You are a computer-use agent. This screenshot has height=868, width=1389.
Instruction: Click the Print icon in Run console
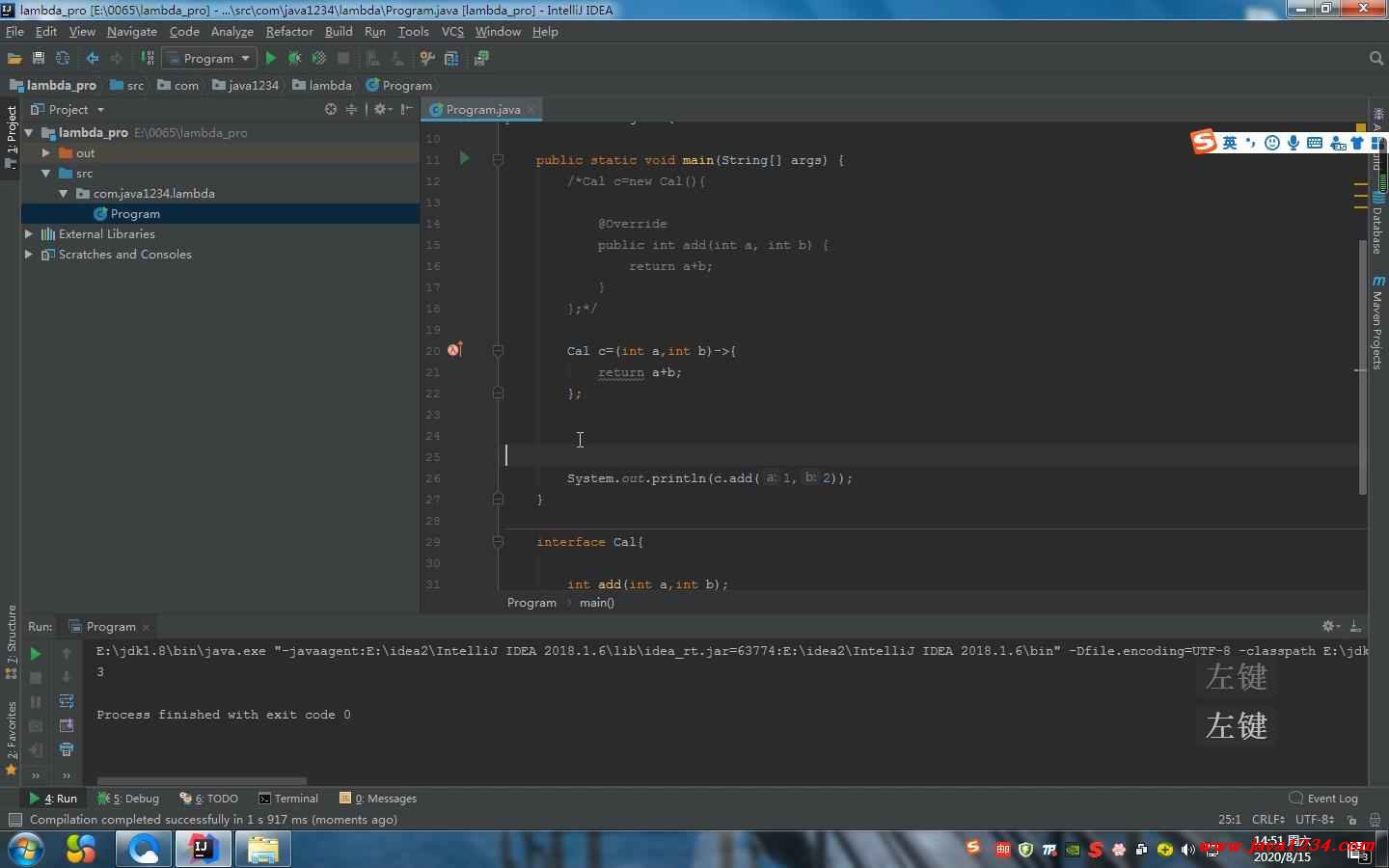click(x=67, y=749)
